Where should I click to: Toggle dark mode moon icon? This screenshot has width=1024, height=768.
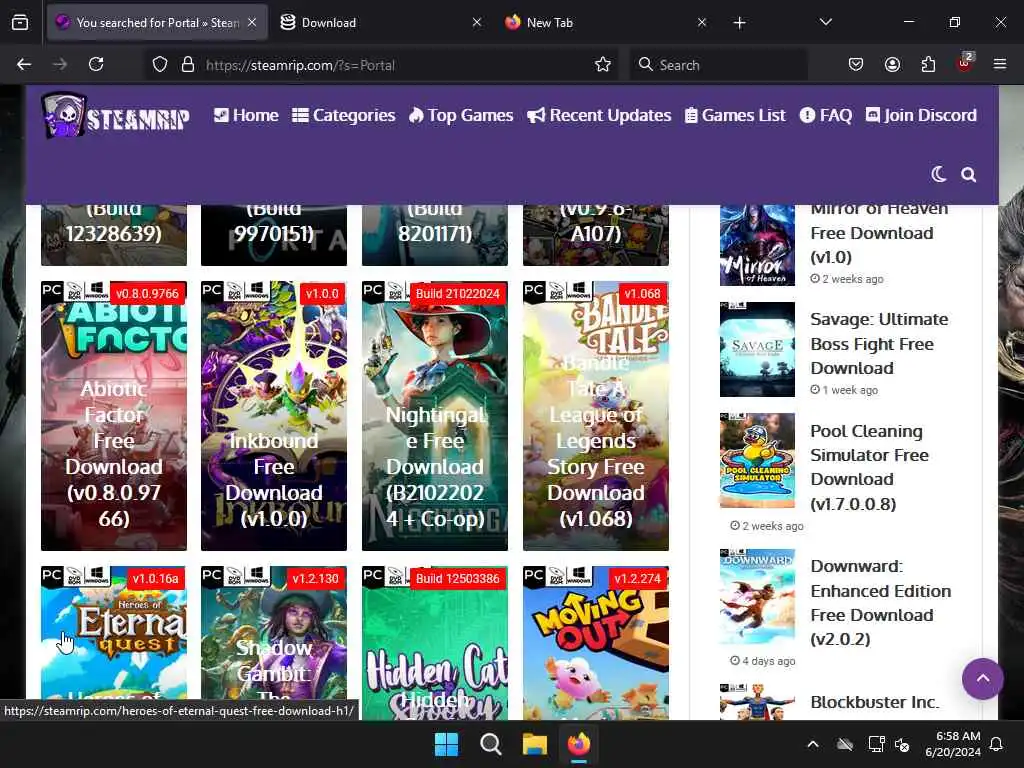[x=938, y=174]
